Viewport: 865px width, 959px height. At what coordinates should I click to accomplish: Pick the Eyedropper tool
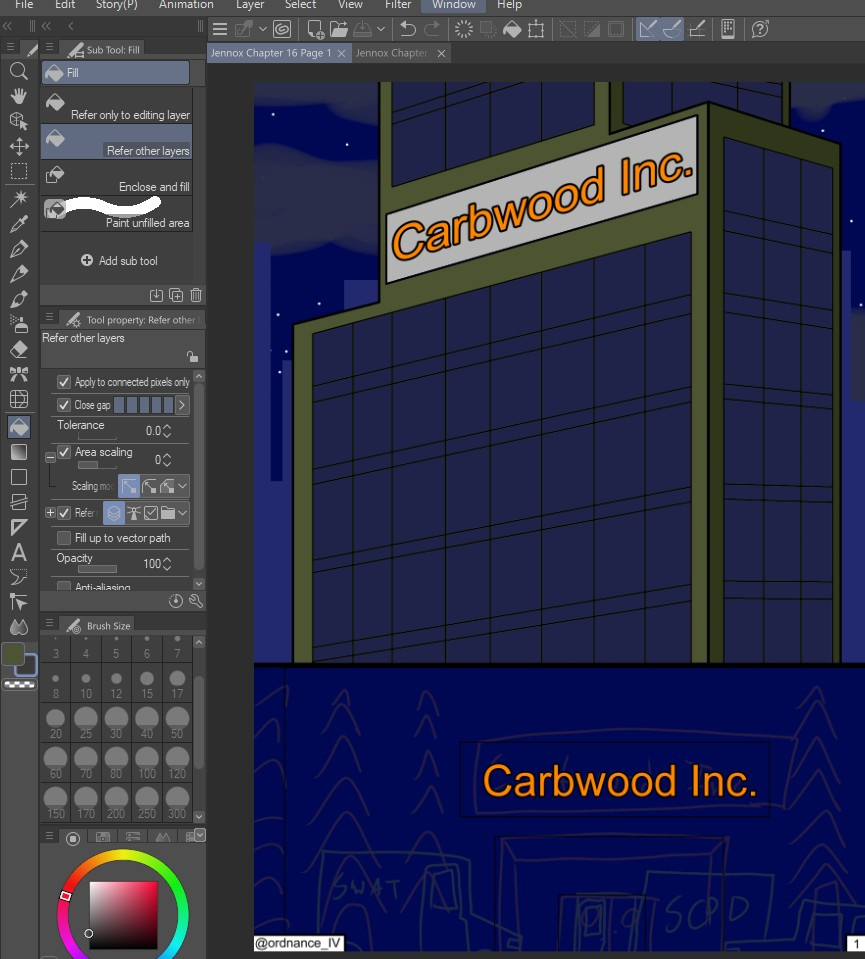click(18, 224)
